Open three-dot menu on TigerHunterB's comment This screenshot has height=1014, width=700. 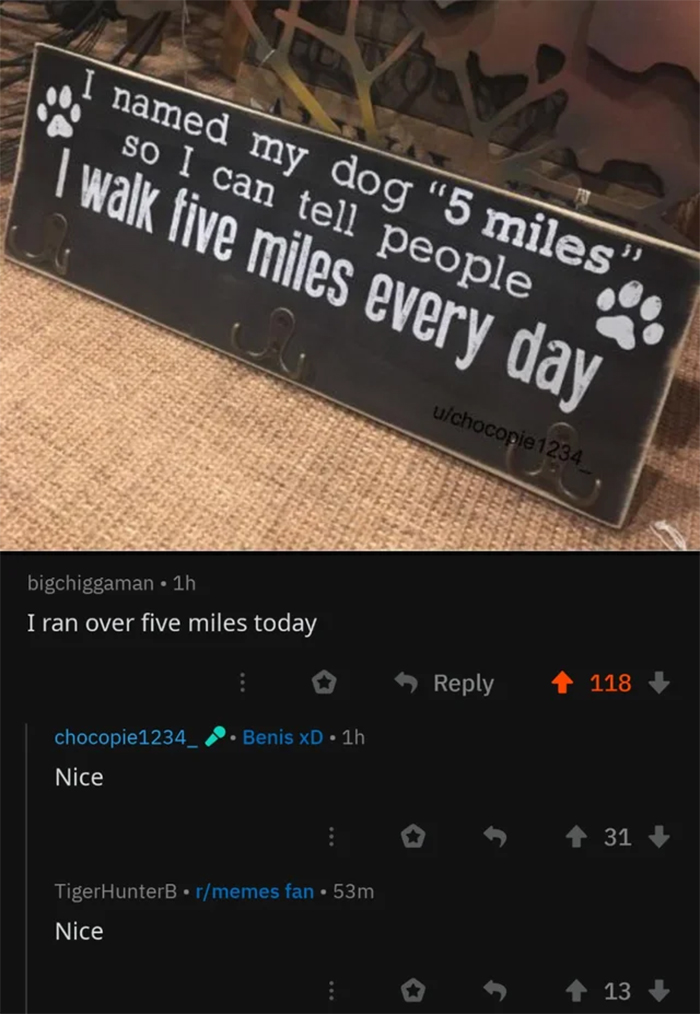(331, 991)
